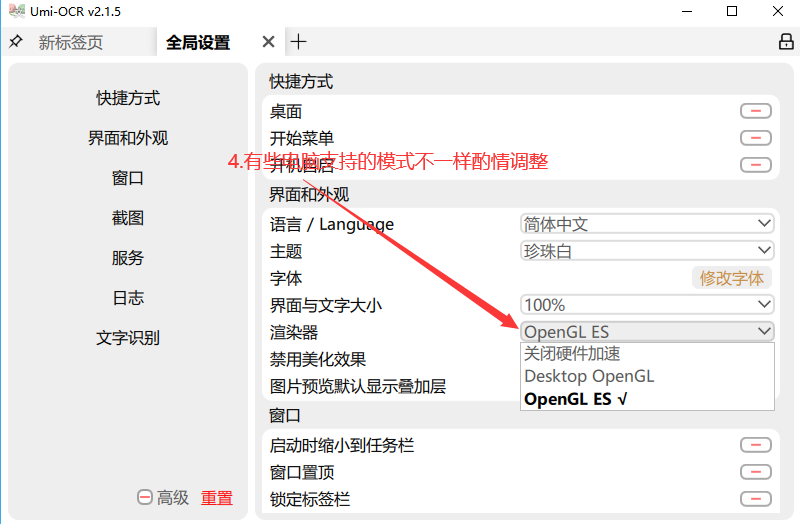The height and width of the screenshot is (524, 800).
Task: Close the 全局设置 tab
Action: [x=268, y=42]
